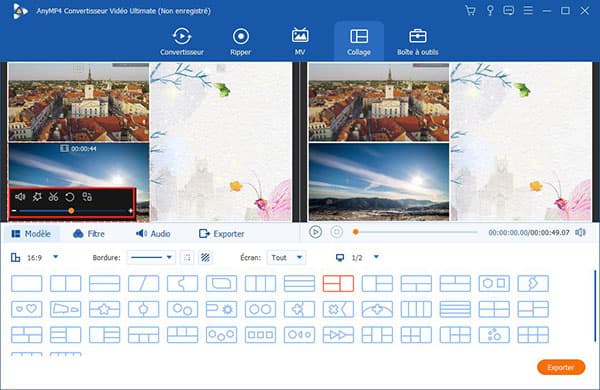
Task: Click the preview progress bar handle
Action: pyautogui.click(x=355, y=232)
